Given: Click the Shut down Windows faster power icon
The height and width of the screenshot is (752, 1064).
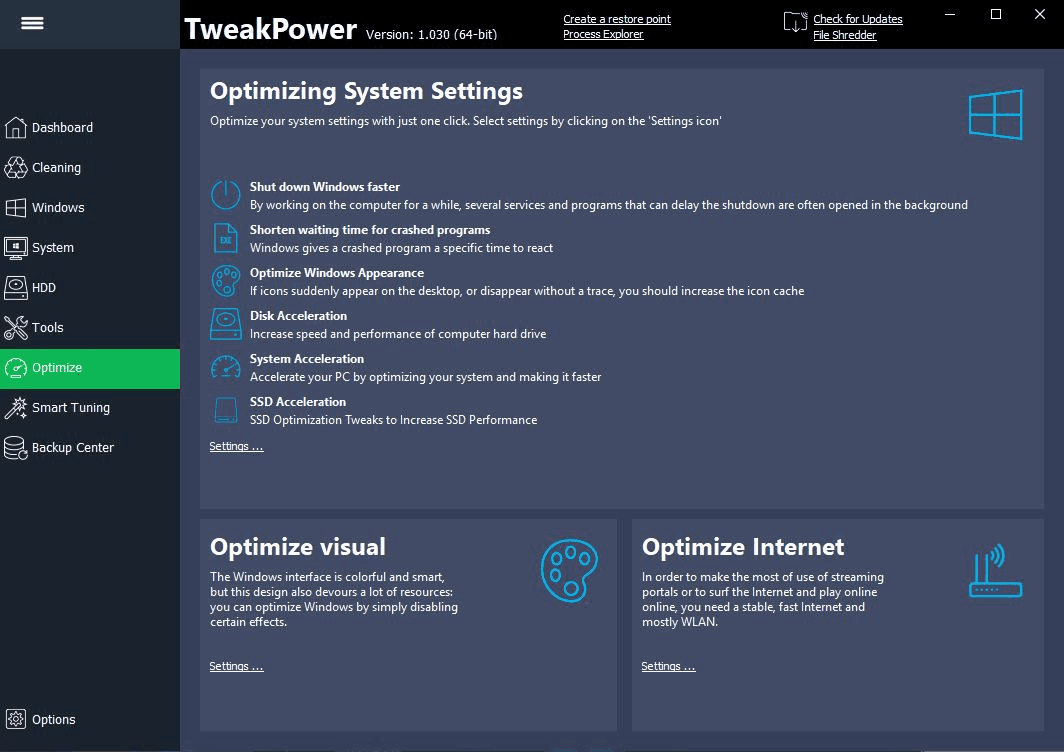Looking at the screenshot, I should pyautogui.click(x=225, y=195).
